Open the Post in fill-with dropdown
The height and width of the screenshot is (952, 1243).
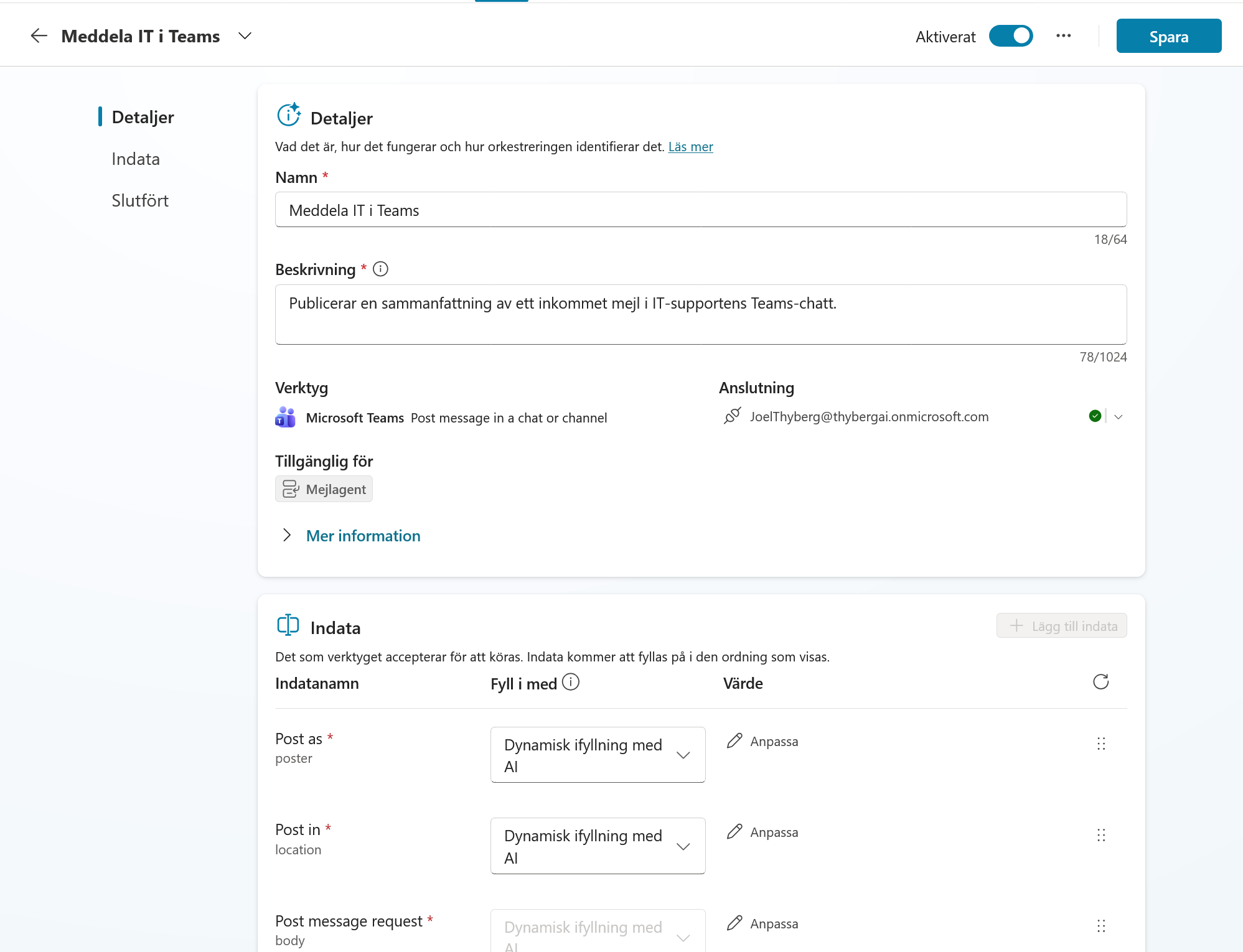pos(598,846)
